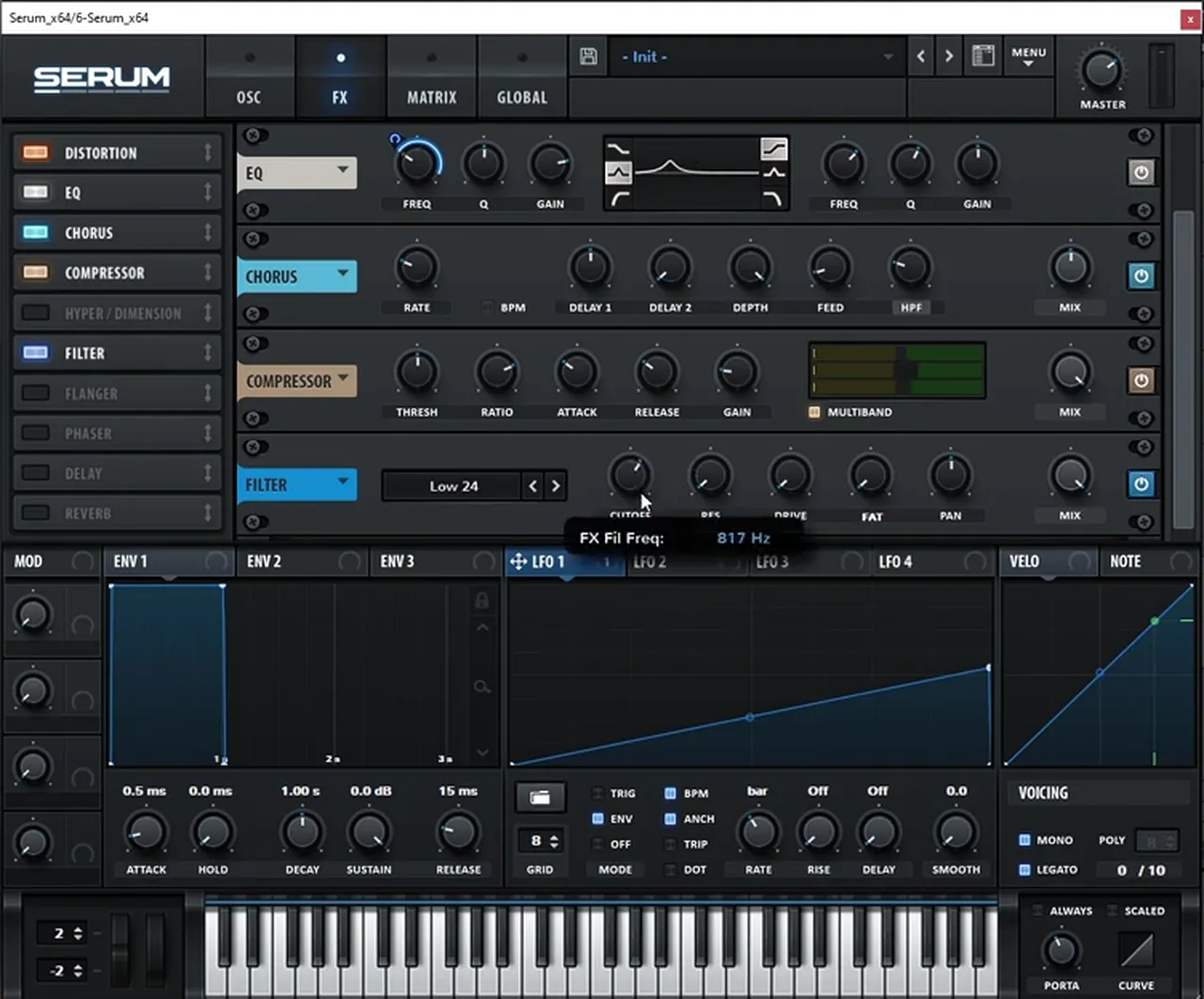The image size is (1204, 999).
Task: Click the MASTER volume knob
Action: click(1101, 71)
